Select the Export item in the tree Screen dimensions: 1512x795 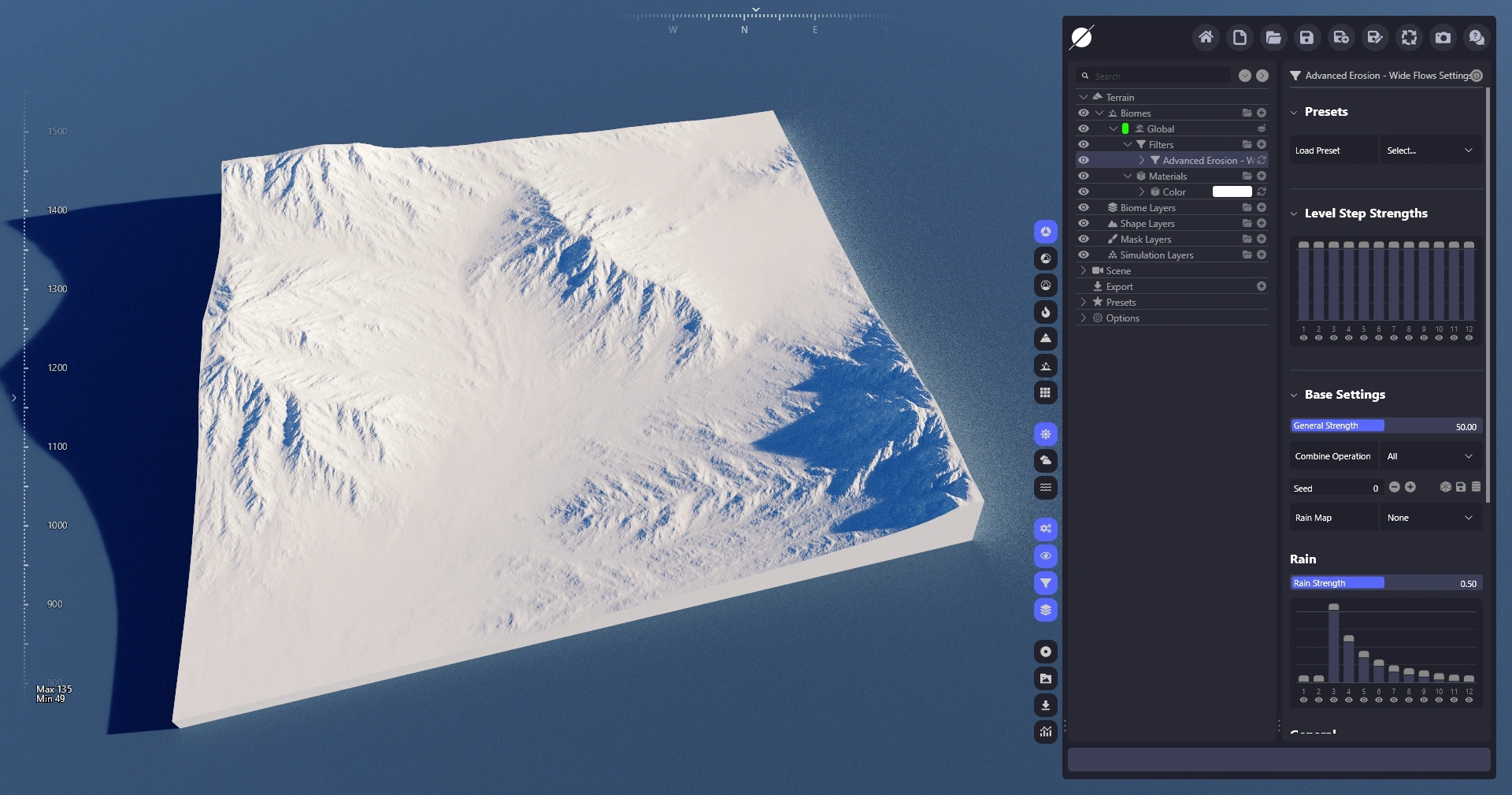click(x=1119, y=286)
